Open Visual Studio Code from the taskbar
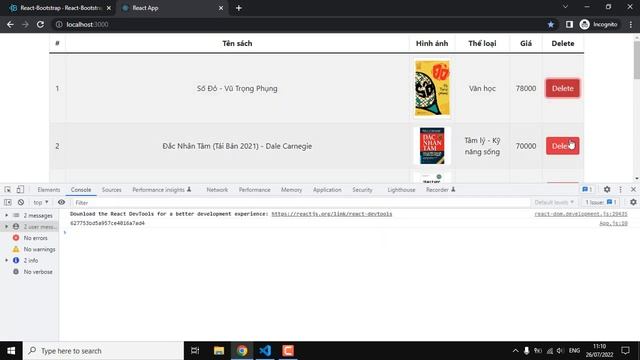 [x=265, y=351]
